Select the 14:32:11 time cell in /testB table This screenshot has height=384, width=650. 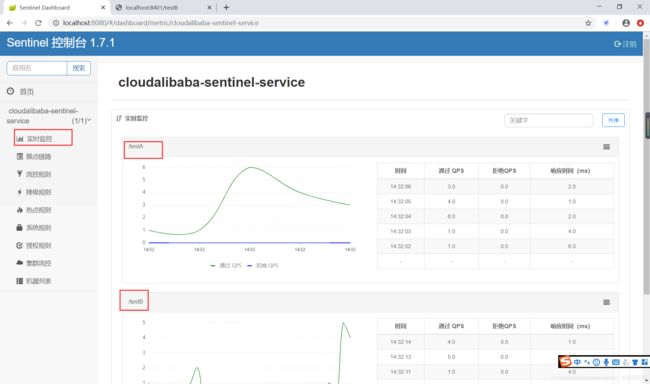[x=400, y=372]
